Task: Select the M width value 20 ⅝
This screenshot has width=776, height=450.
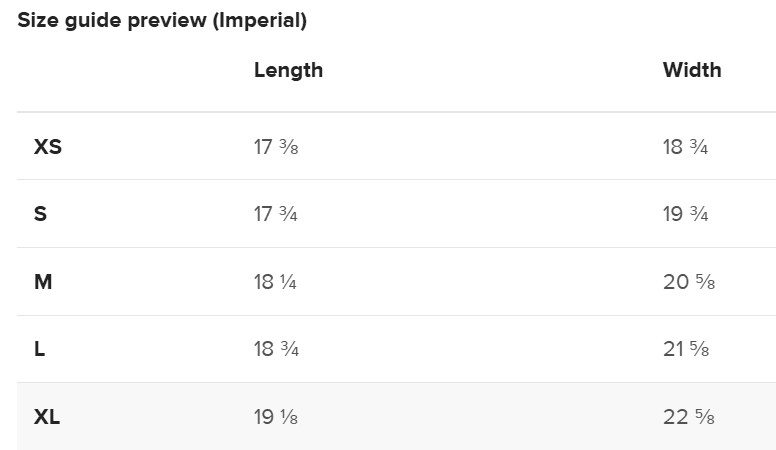Action: (689, 282)
